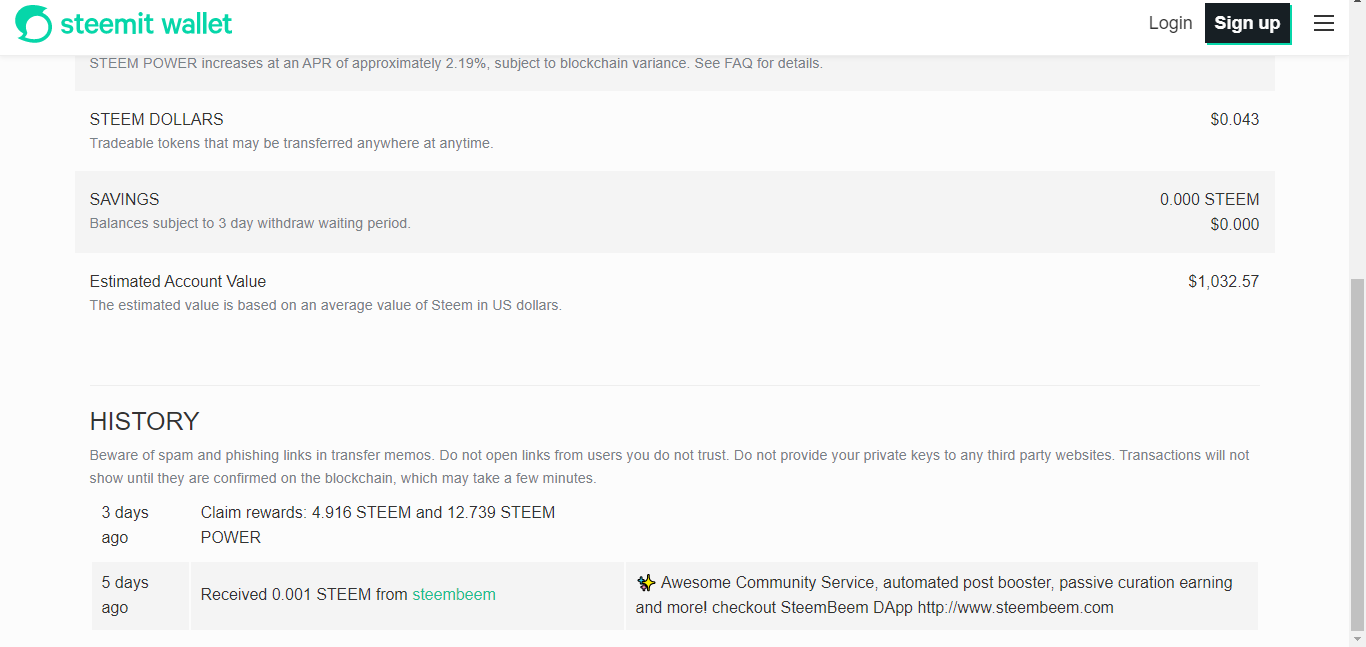Open the Login link
This screenshot has height=647, width=1366.
tap(1170, 23)
